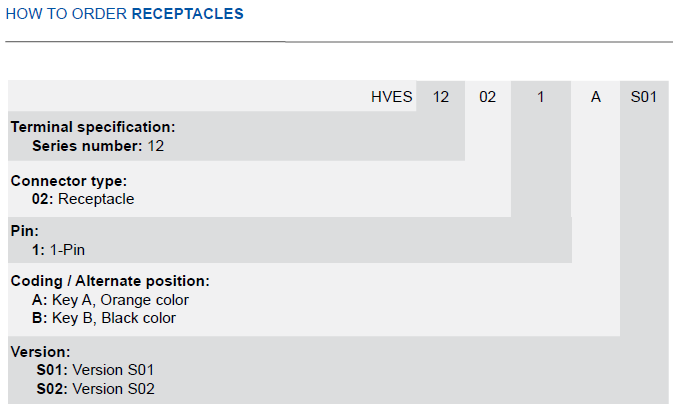Image resolution: width=673 pixels, height=412 pixels.
Task: Click the Connector type label
Action: click(x=69, y=181)
